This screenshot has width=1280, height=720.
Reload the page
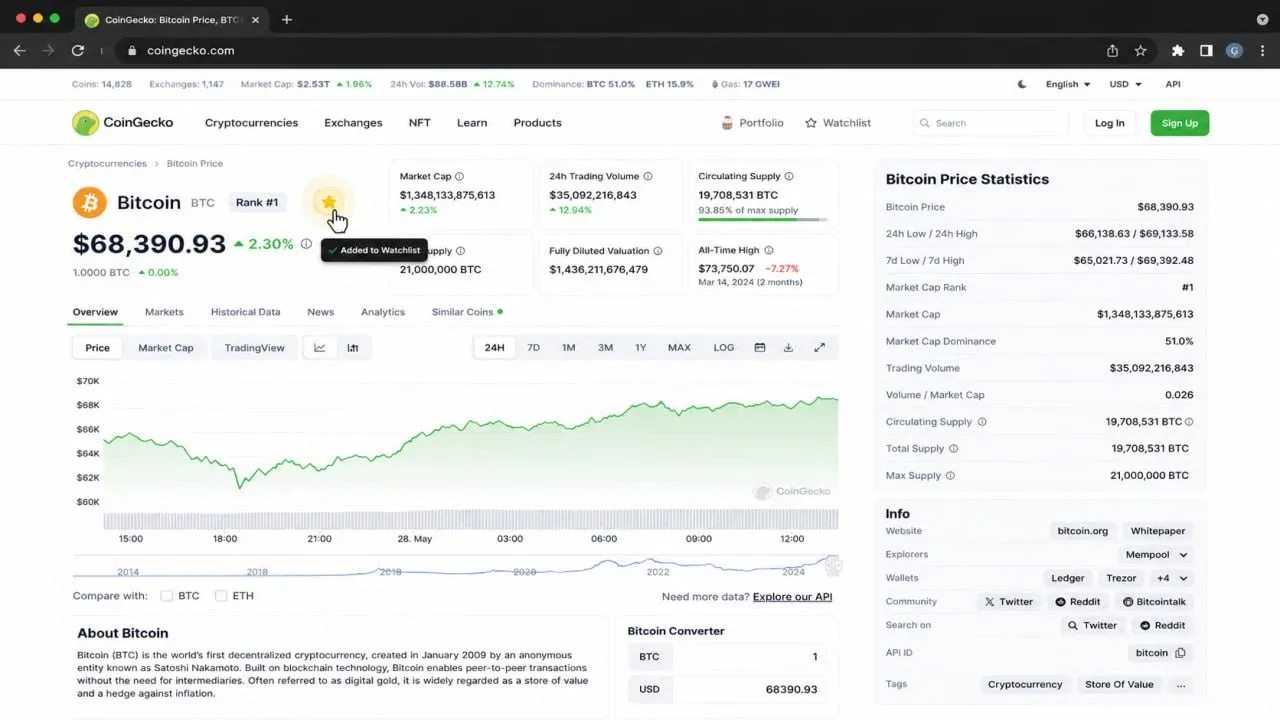click(78, 50)
